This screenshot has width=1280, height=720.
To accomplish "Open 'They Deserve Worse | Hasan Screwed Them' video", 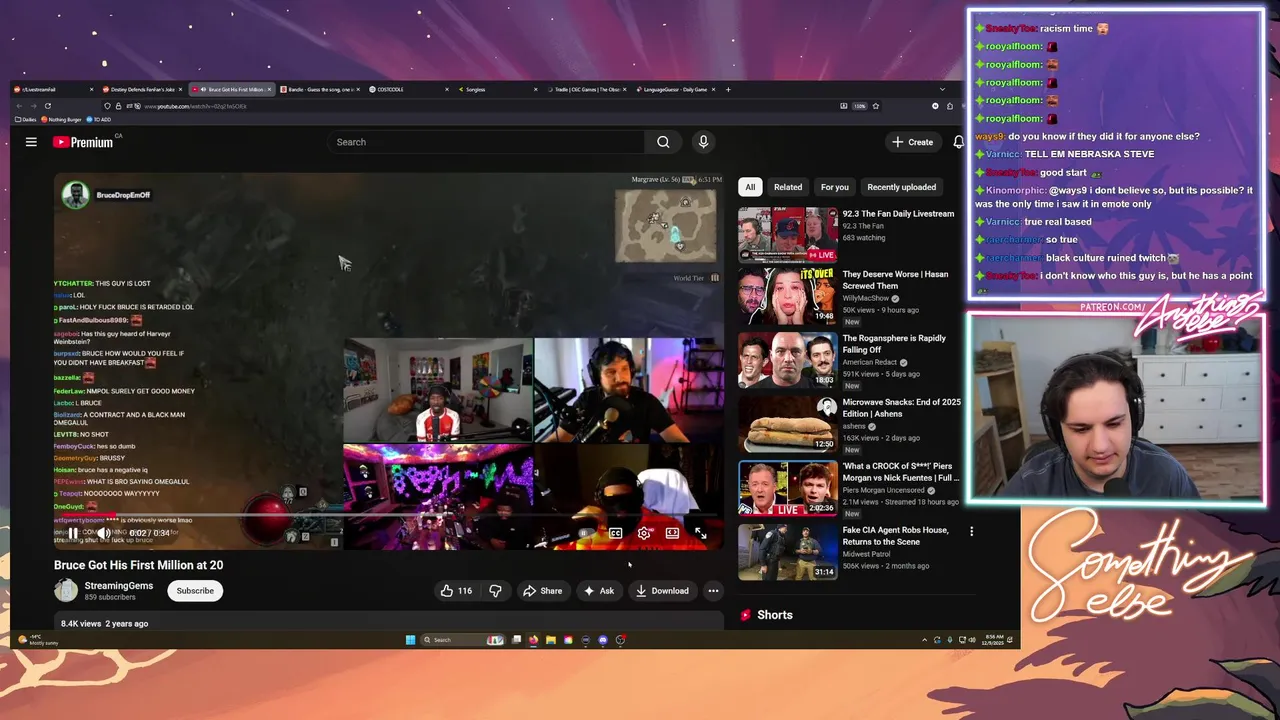I will tap(895, 280).
